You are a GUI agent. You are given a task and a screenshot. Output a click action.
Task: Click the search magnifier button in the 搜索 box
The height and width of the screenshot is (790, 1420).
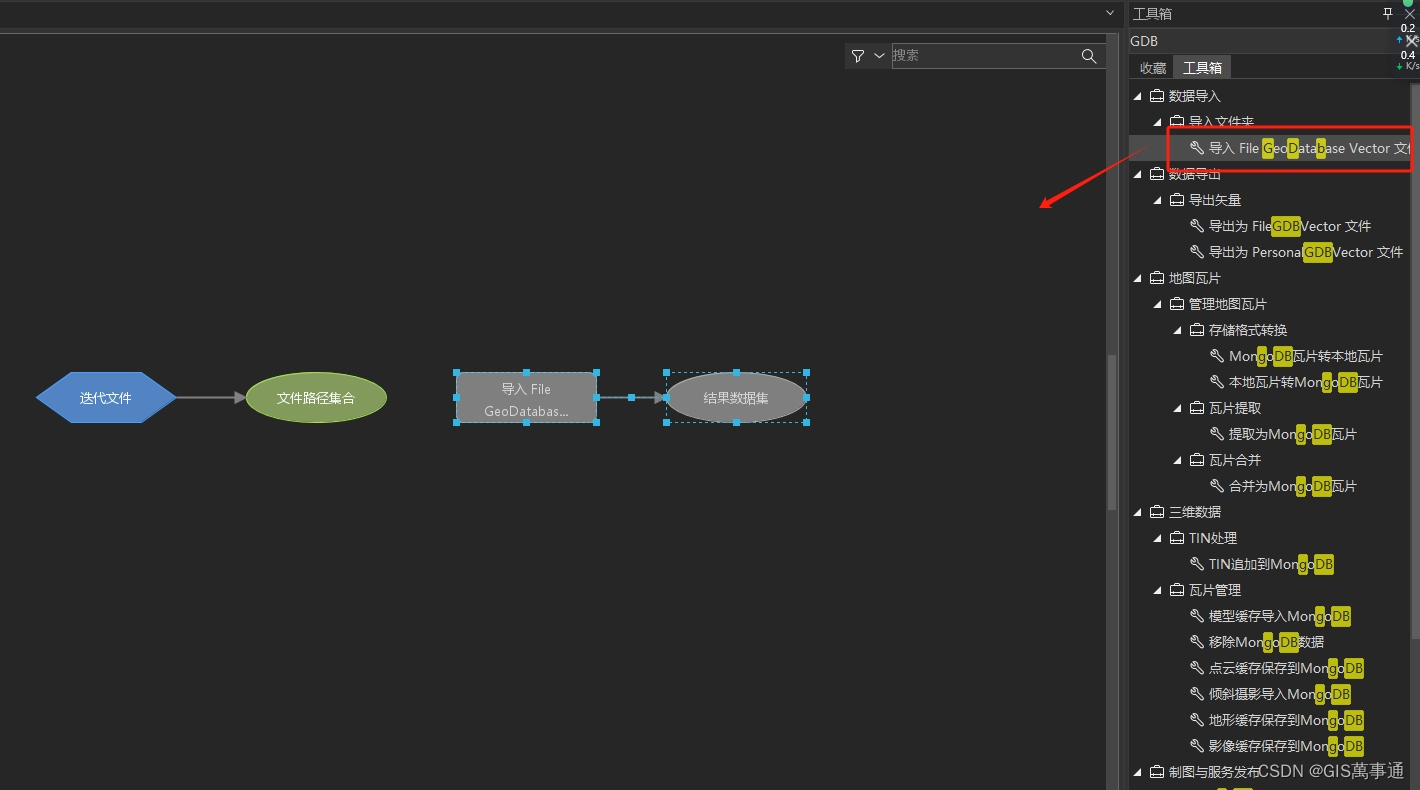pos(1089,56)
